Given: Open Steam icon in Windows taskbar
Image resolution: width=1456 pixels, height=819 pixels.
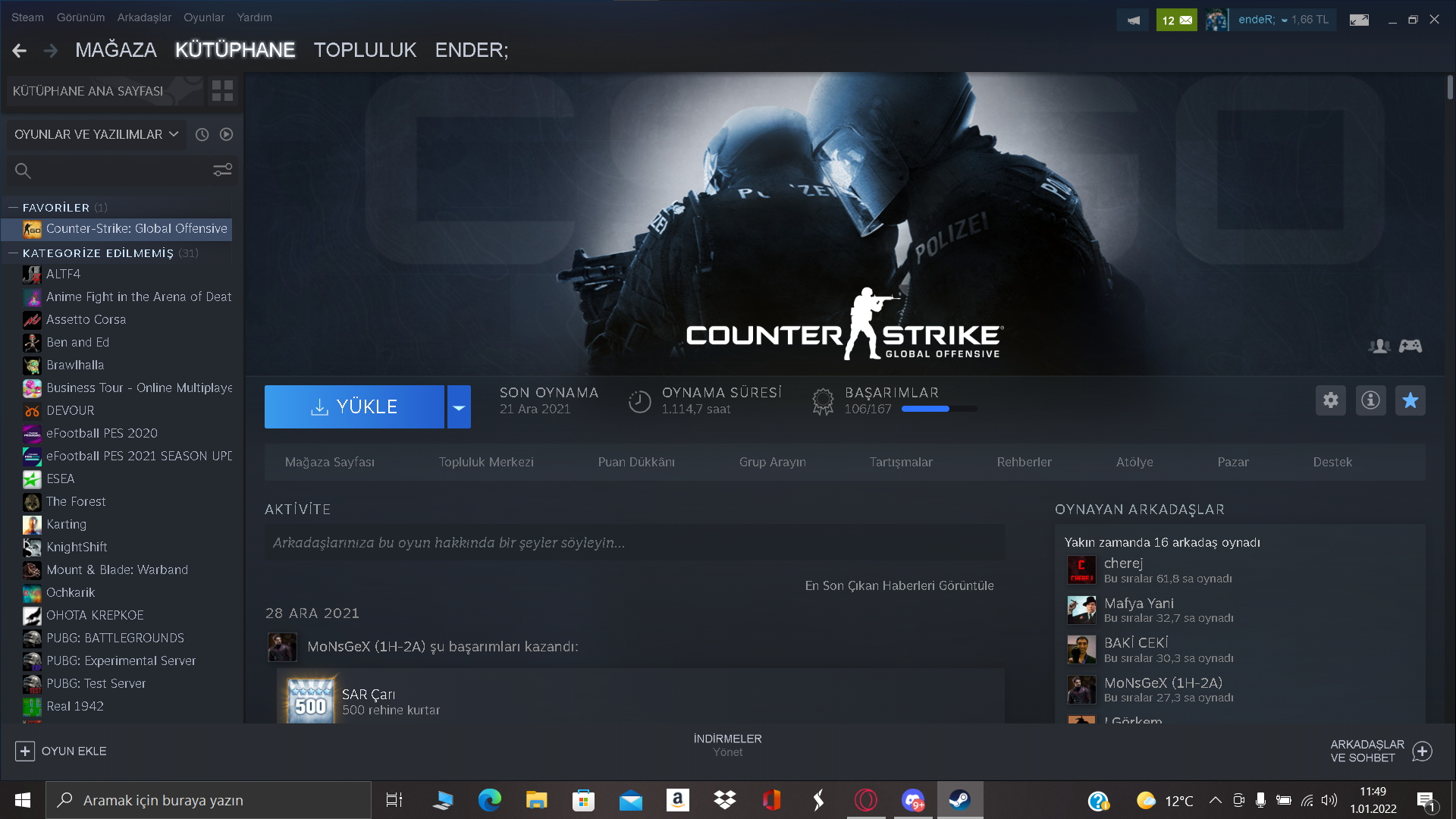Looking at the screenshot, I should pyautogui.click(x=960, y=800).
